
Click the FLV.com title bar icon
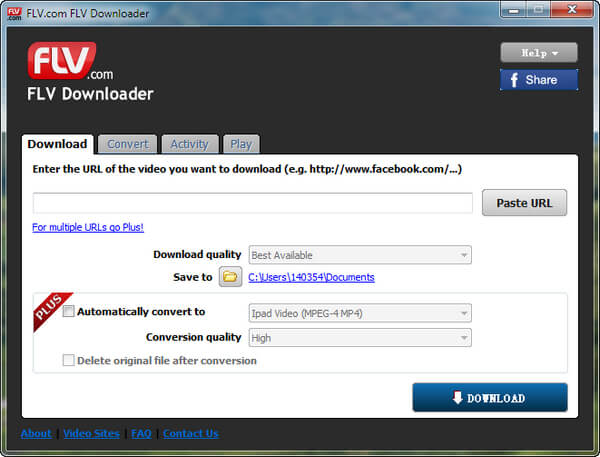tap(15, 13)
